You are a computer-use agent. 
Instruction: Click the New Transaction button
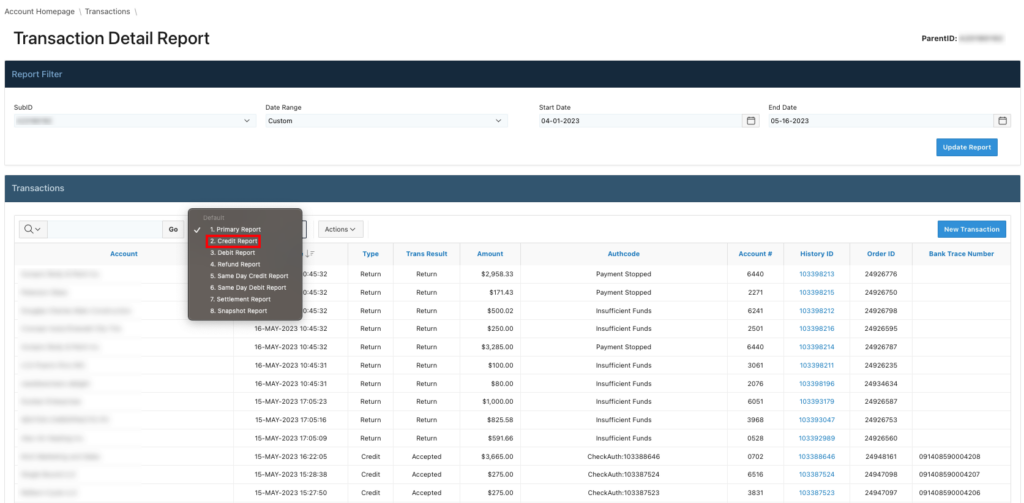[x=971, y=229]
